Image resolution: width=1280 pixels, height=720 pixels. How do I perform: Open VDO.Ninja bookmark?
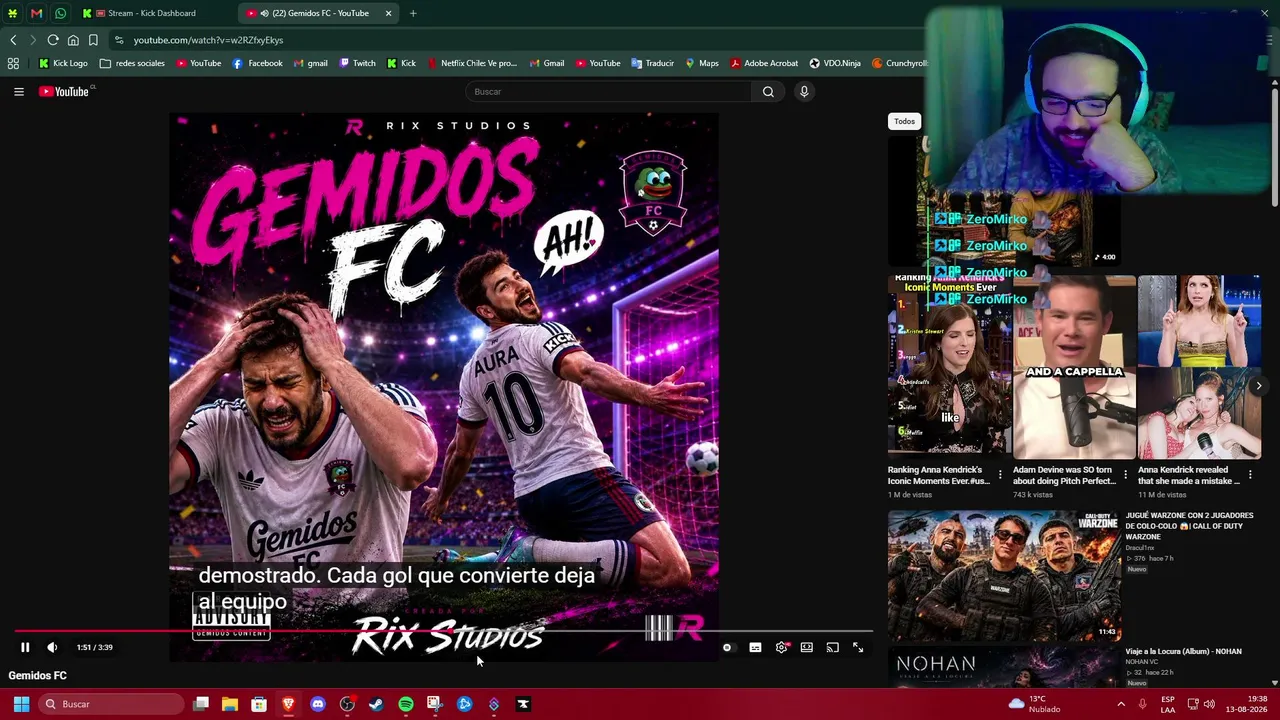pyautogui.click(x=835, y=63)
